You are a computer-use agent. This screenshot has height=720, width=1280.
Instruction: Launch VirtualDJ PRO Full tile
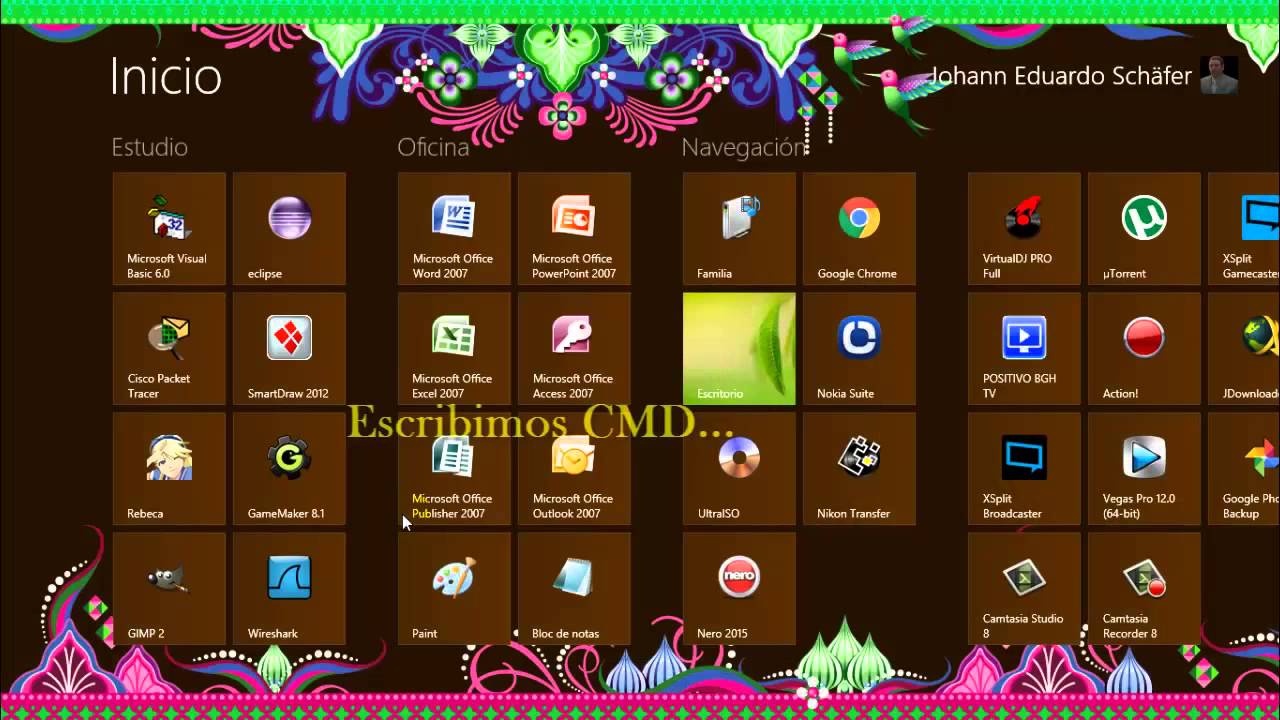click(x=1024, y=229)
